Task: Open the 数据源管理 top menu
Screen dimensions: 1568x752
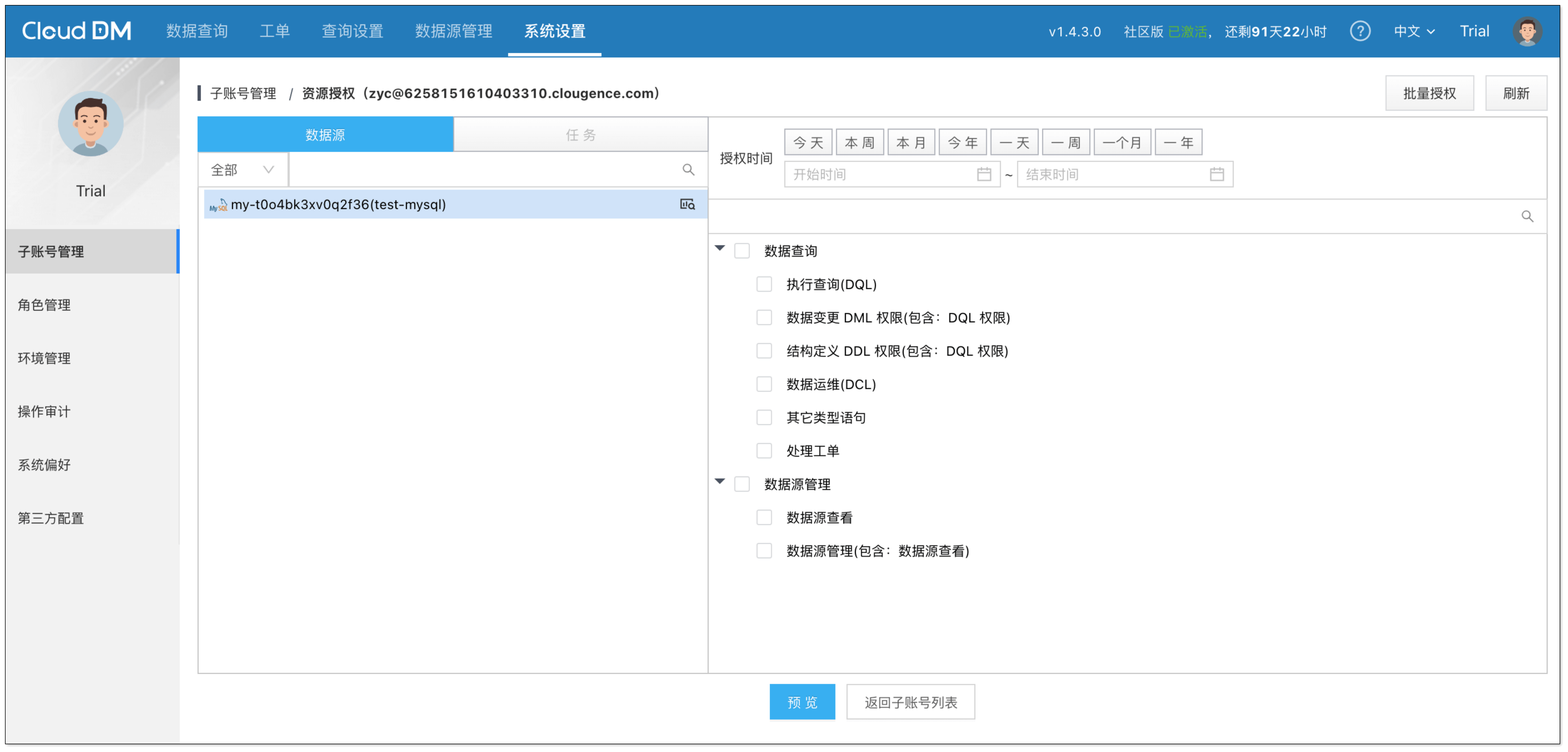Action: (453, 31)
